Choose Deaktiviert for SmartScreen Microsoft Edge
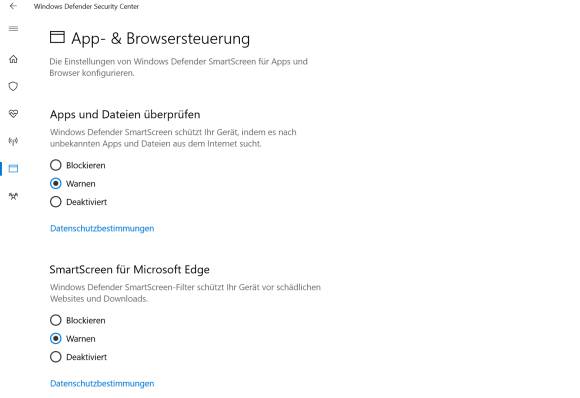 click(78, 357)
